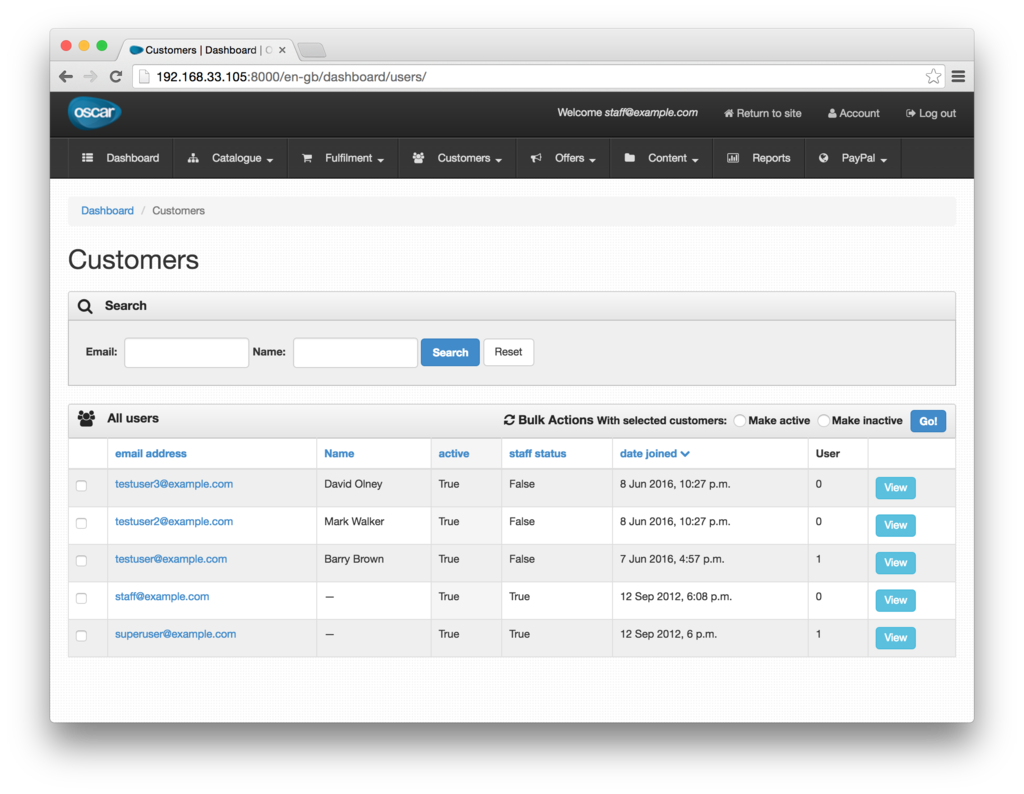Viewport: 1024px width, 794px height.
Task: Click the Reset button
Action: click(508, 353)
